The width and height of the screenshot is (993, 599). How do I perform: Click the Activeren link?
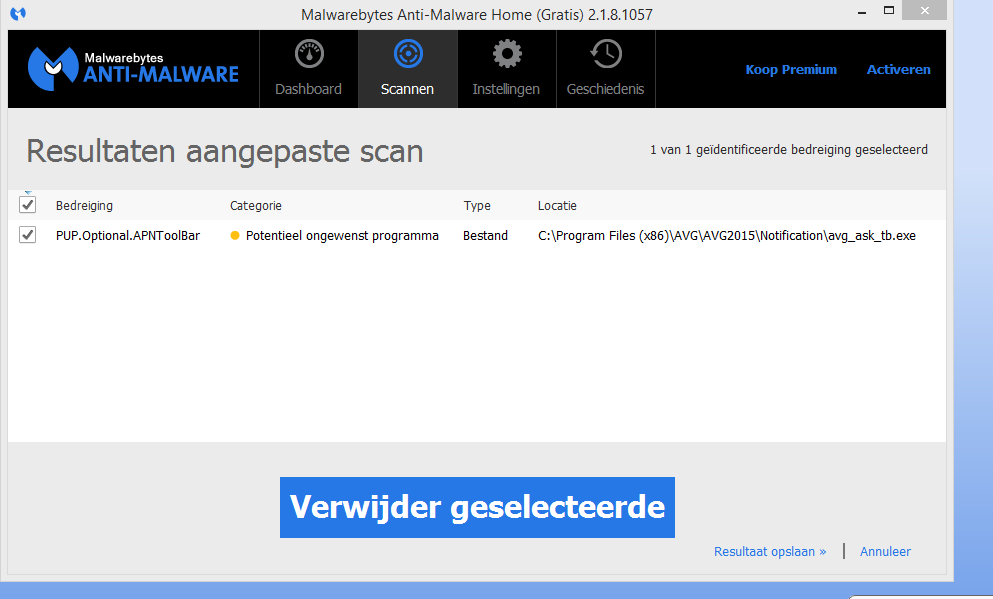pos(898,70)
